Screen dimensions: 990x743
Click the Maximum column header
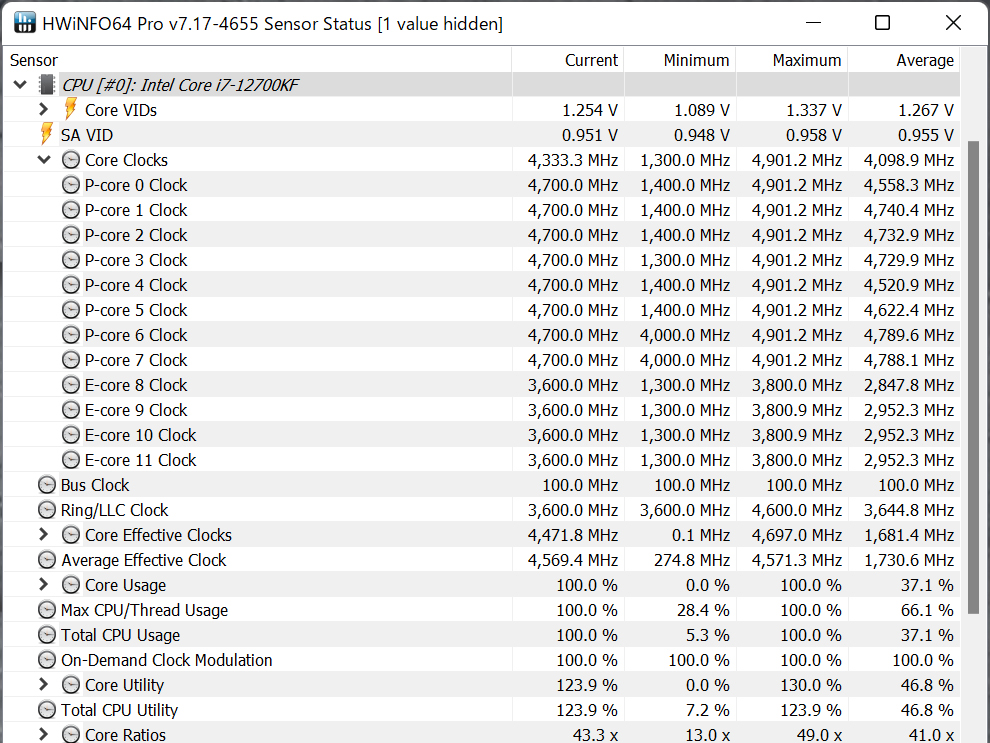click(x=806, y=60)
